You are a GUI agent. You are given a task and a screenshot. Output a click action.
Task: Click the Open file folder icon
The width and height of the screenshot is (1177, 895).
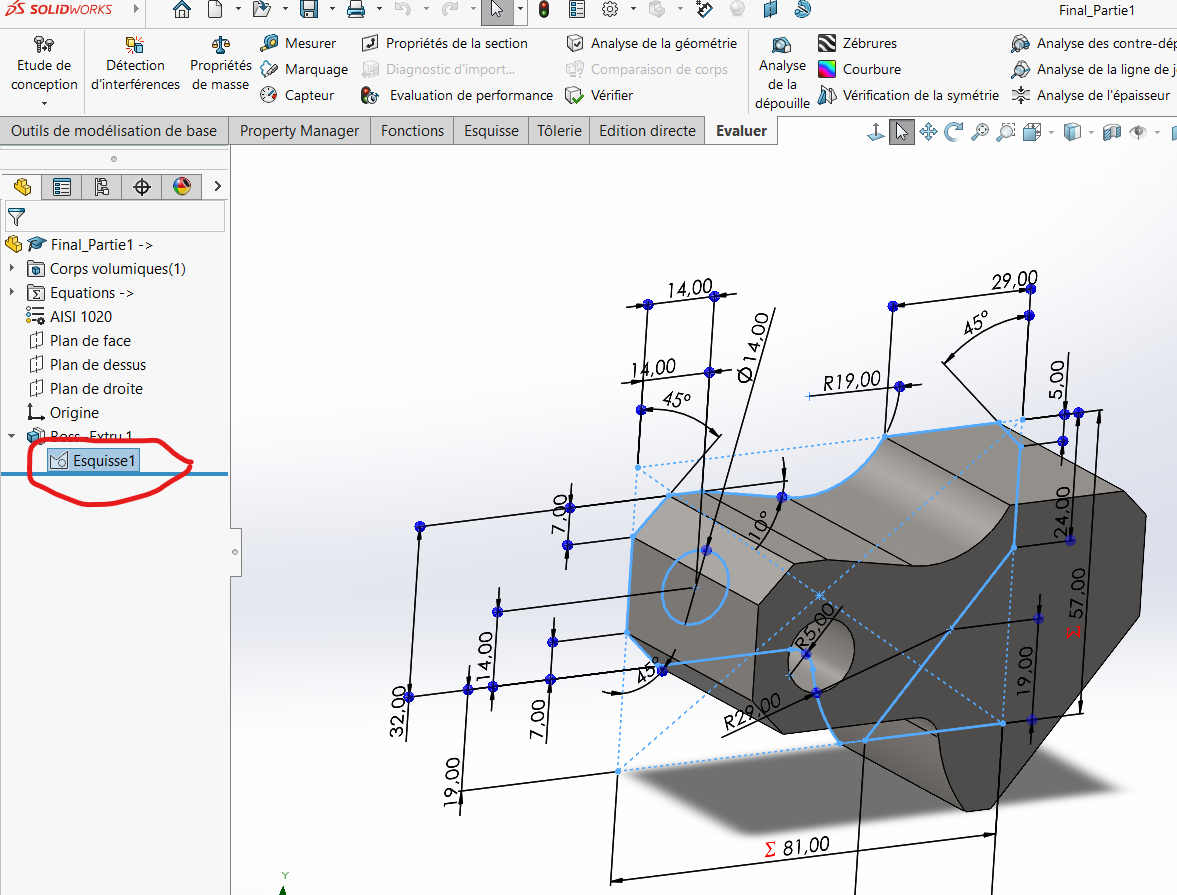[261, 10]
